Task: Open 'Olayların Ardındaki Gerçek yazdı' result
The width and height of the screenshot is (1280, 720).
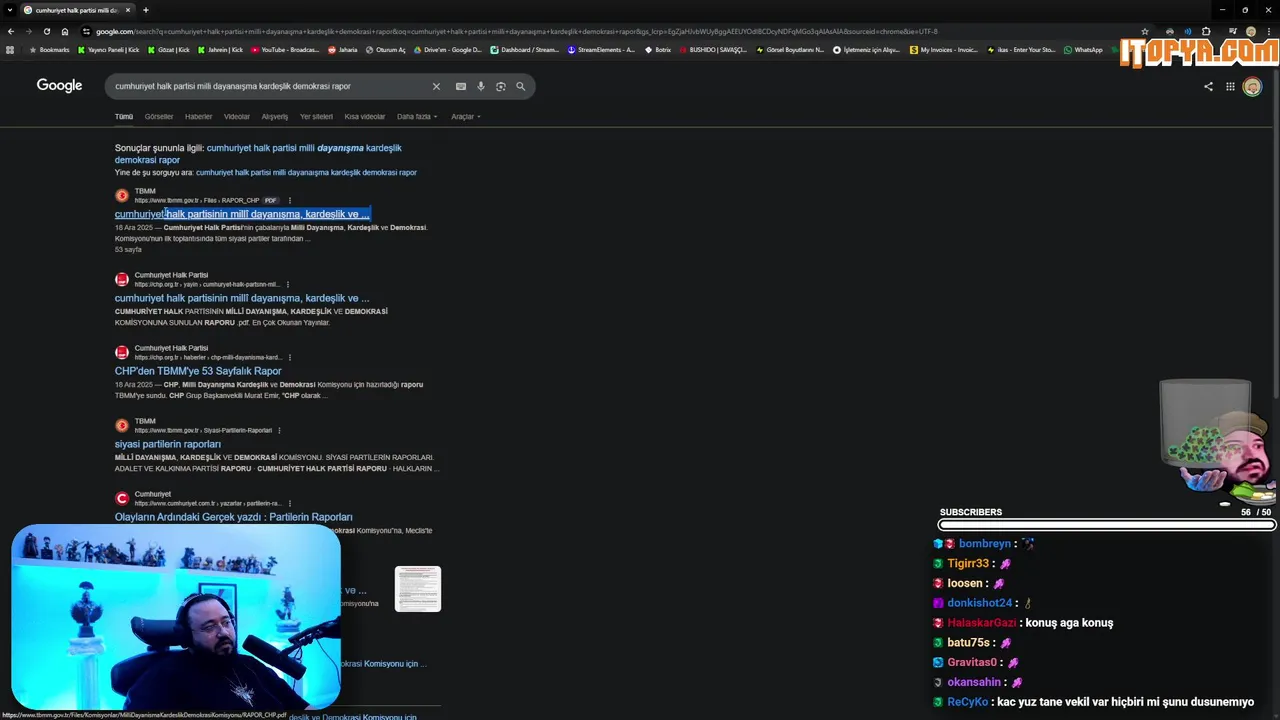Action: click(x=233, y=517)
